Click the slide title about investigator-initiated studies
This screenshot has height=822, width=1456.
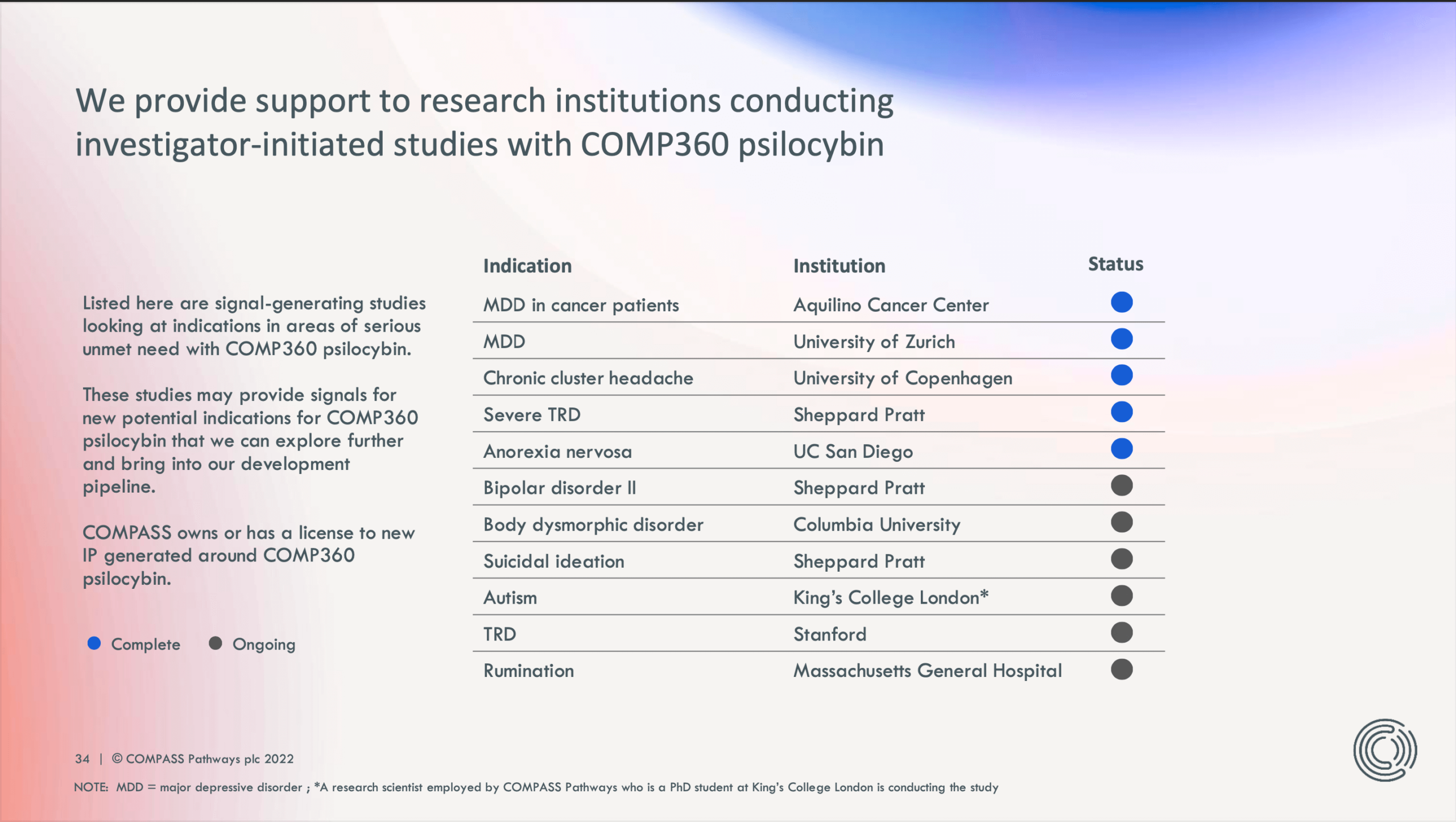tap(485, 122)
